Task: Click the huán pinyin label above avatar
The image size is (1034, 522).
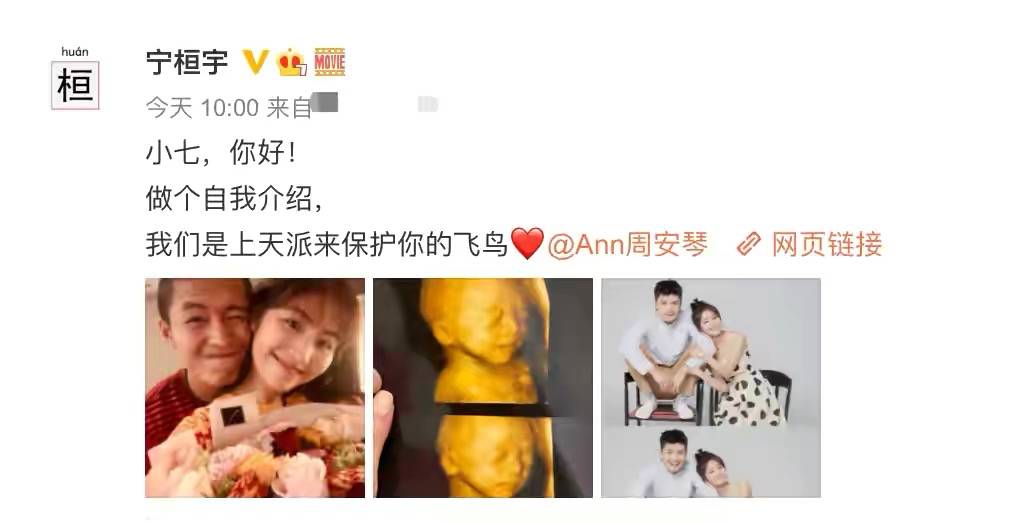Action: [75, 52]
